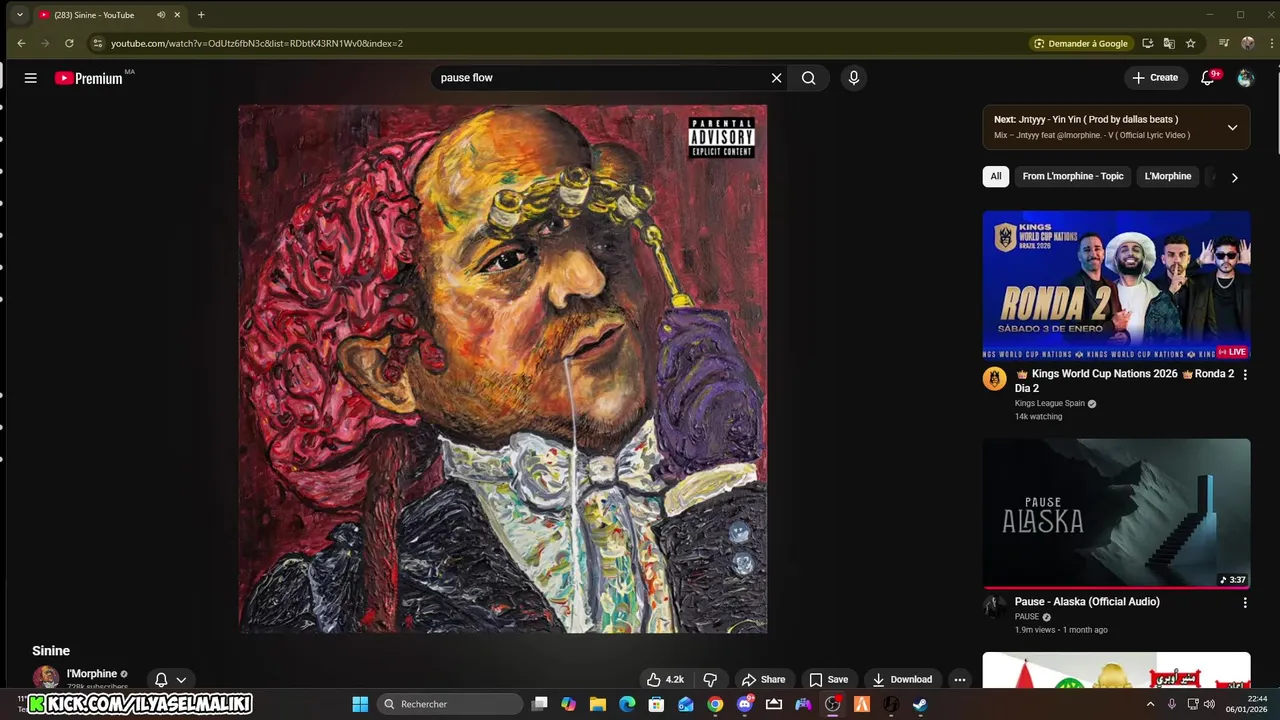
Task: Click the browser address bar URL
Action: pos(257,43)
